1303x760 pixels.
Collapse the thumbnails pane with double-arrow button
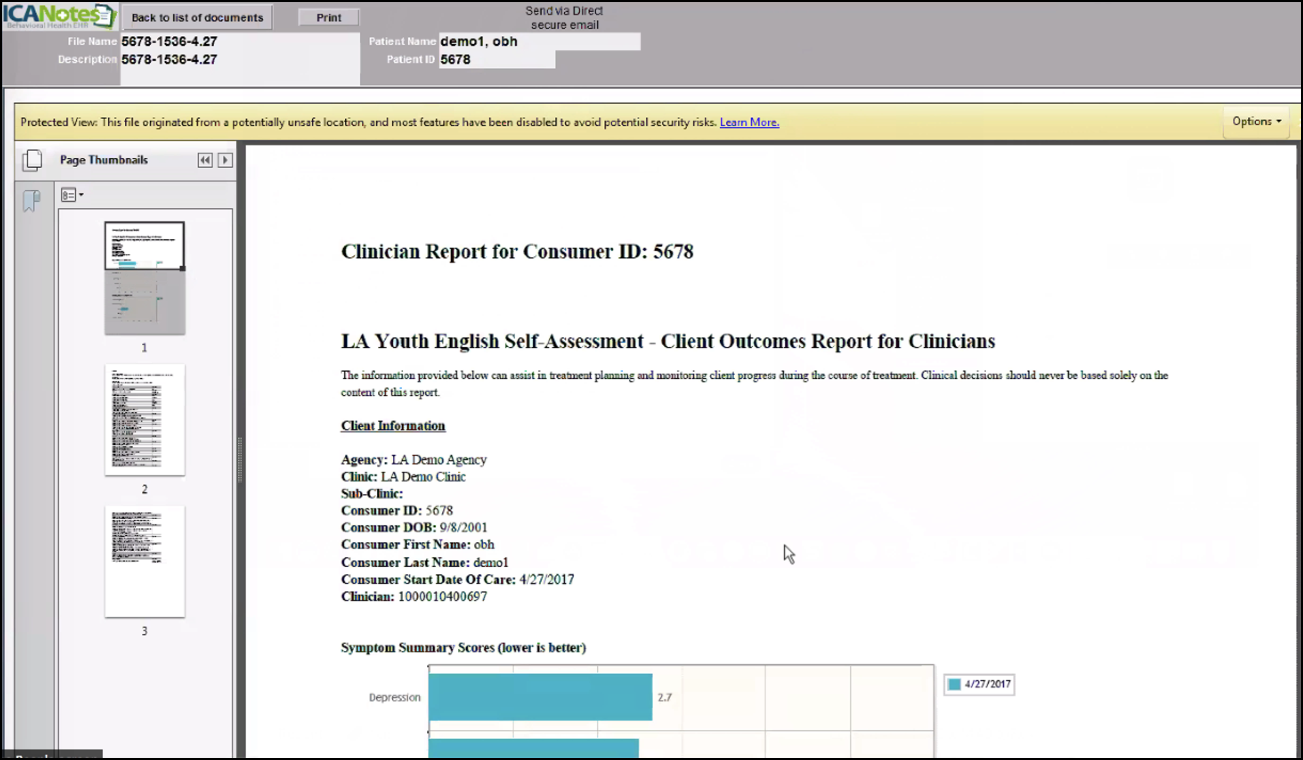click(x=205, y=160)
